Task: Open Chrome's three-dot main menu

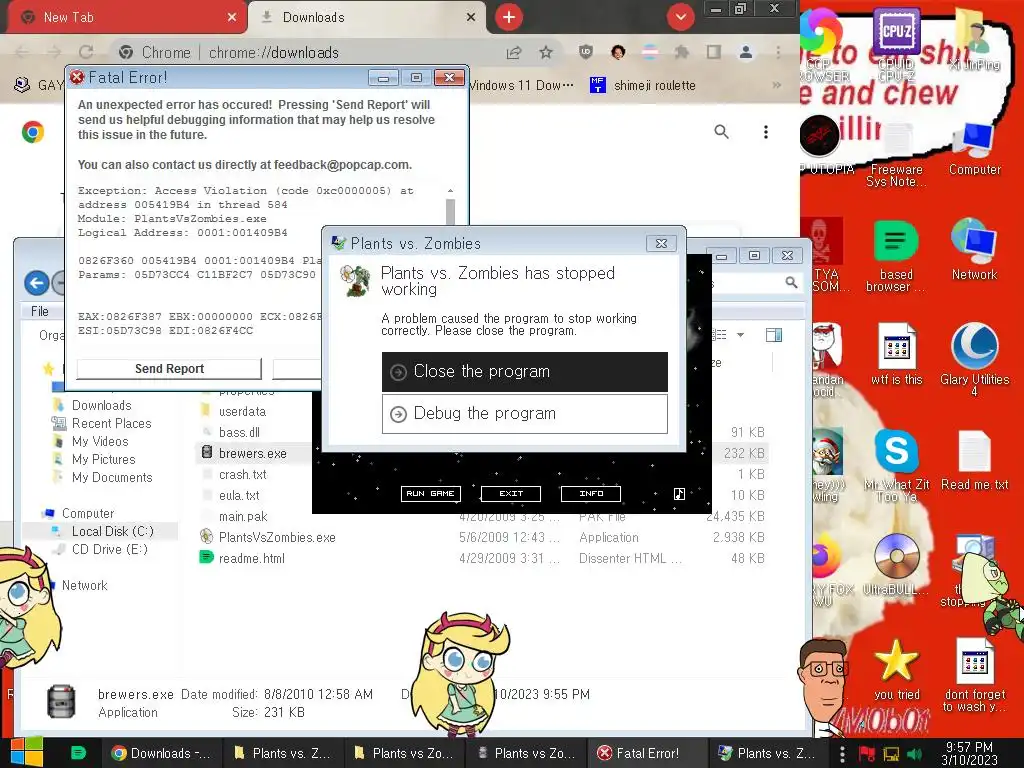Action: [x=778, y=52]
